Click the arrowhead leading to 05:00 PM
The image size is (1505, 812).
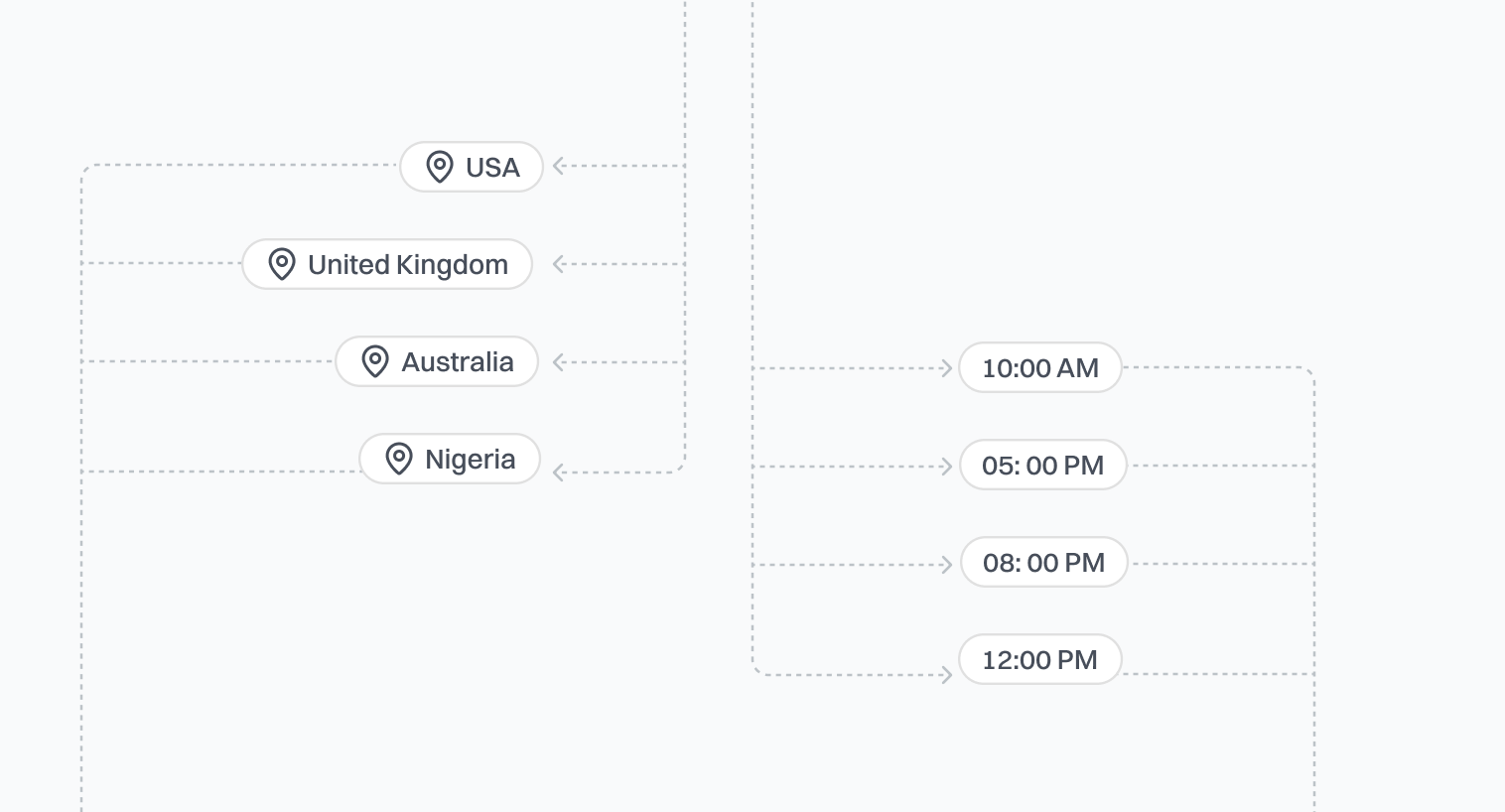(x=946, y=467)
